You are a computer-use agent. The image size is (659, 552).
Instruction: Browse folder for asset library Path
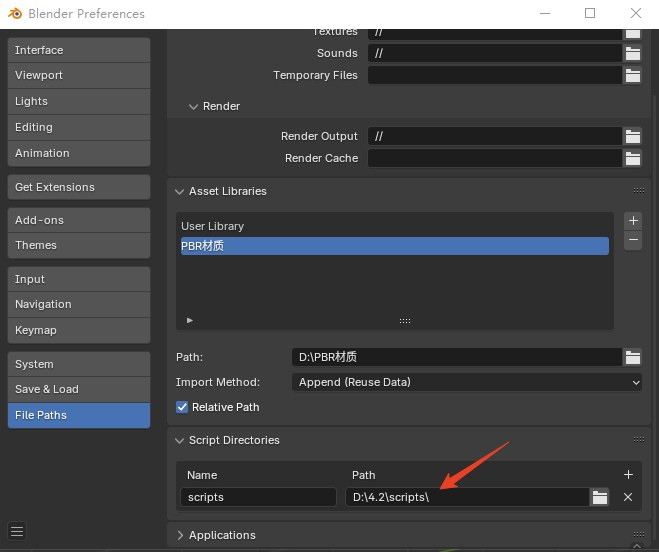click(633, 357)
